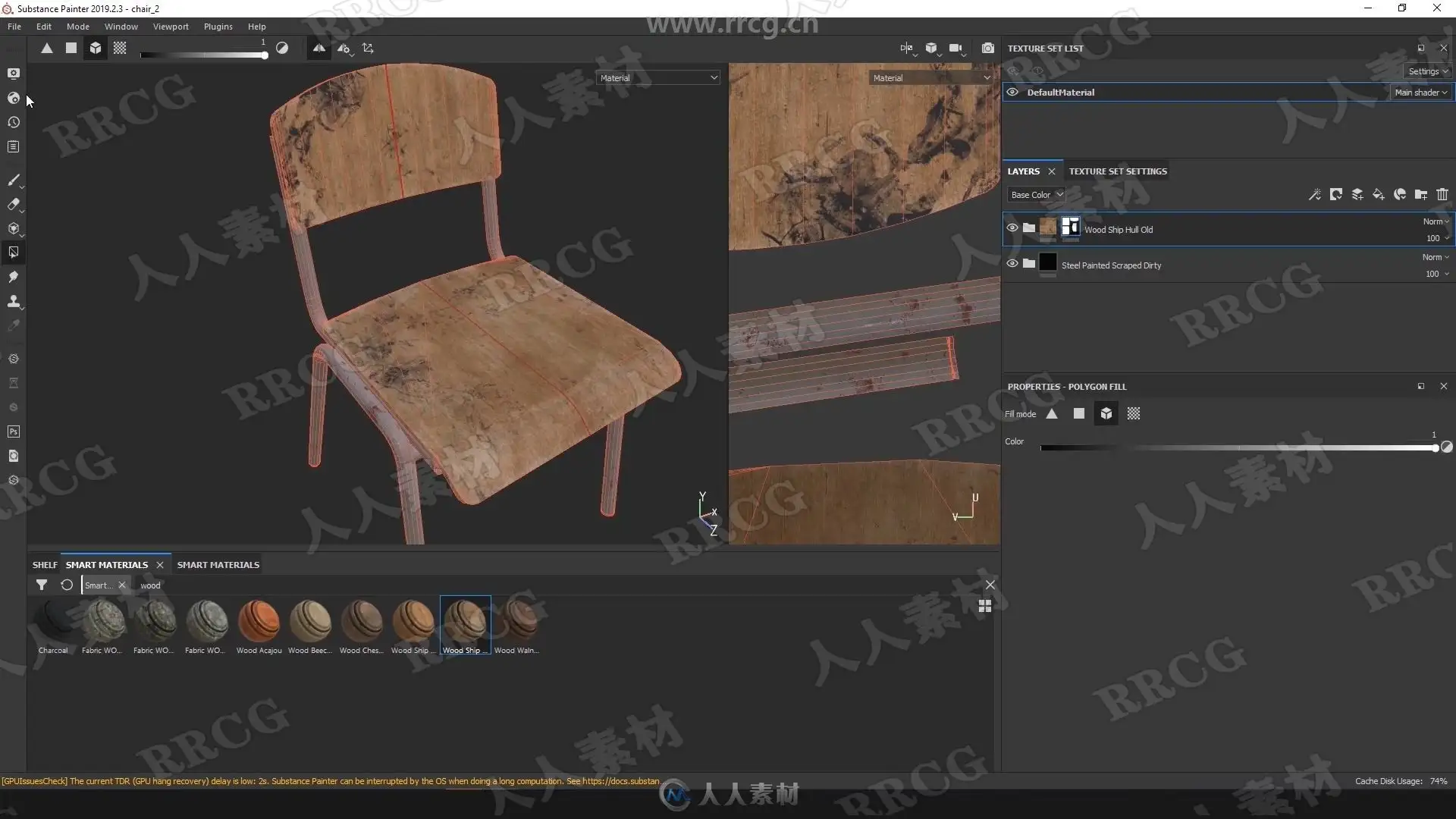Click the delete layer trash icon
Viewport: 1456px width, 819px height.
point(1442,195)
